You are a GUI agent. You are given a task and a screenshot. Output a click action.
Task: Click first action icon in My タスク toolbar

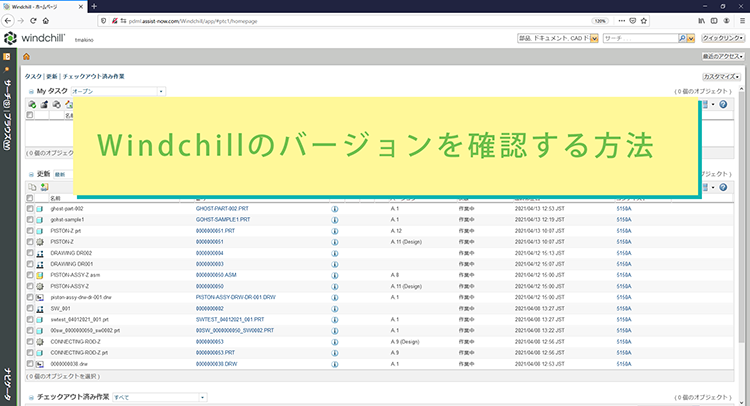(32, 104)
